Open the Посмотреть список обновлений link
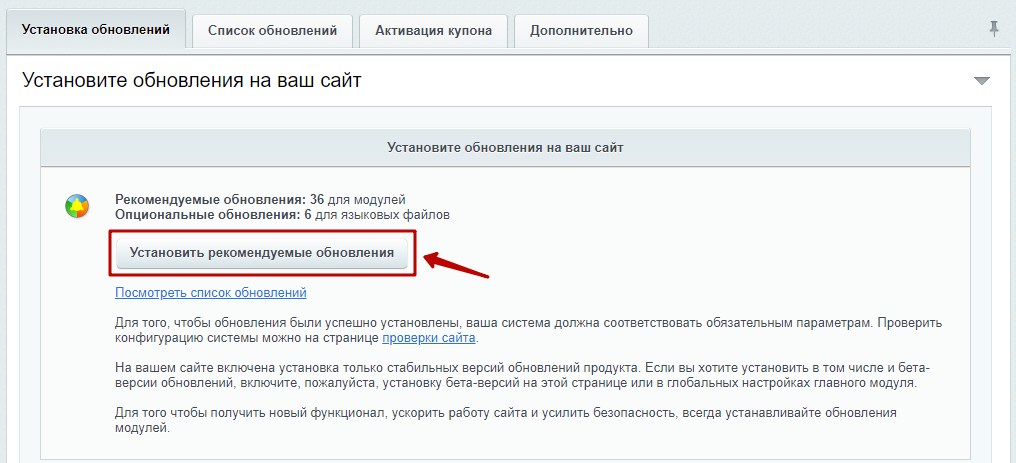Screen dimensions: 1016x463 (x=210, y=293)
